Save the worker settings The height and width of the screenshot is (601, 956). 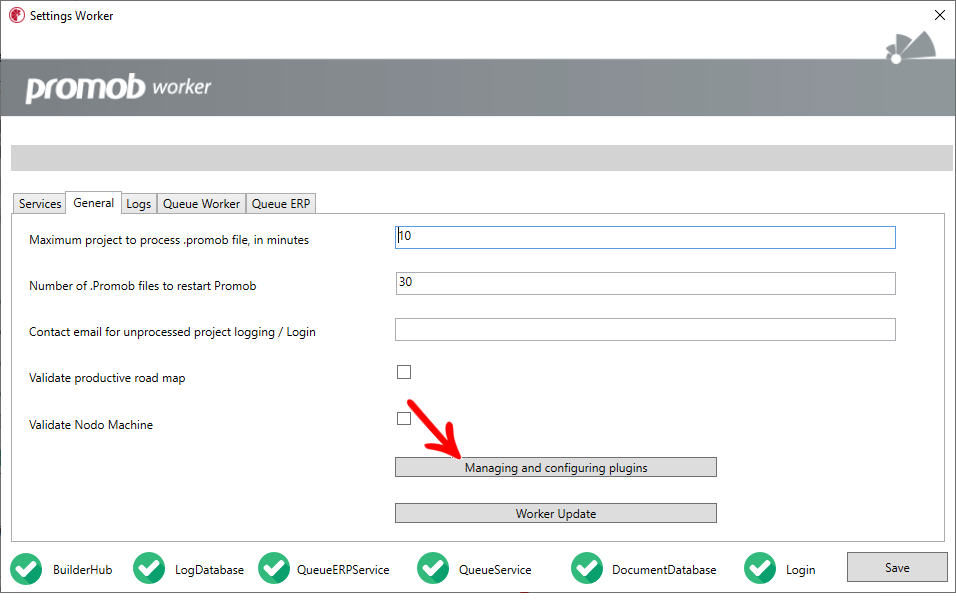[897, 567]
